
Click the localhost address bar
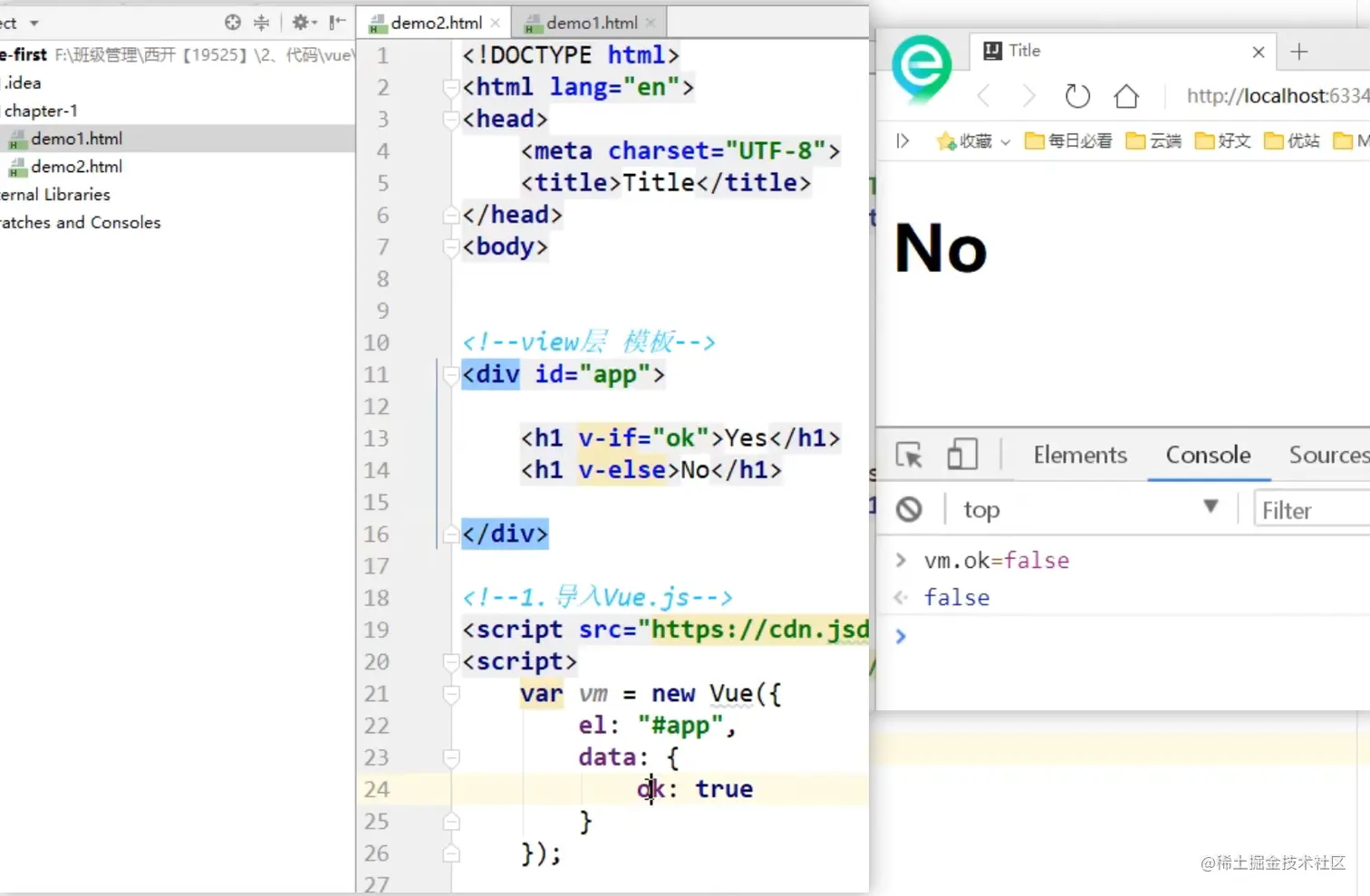pos(1278,95)
